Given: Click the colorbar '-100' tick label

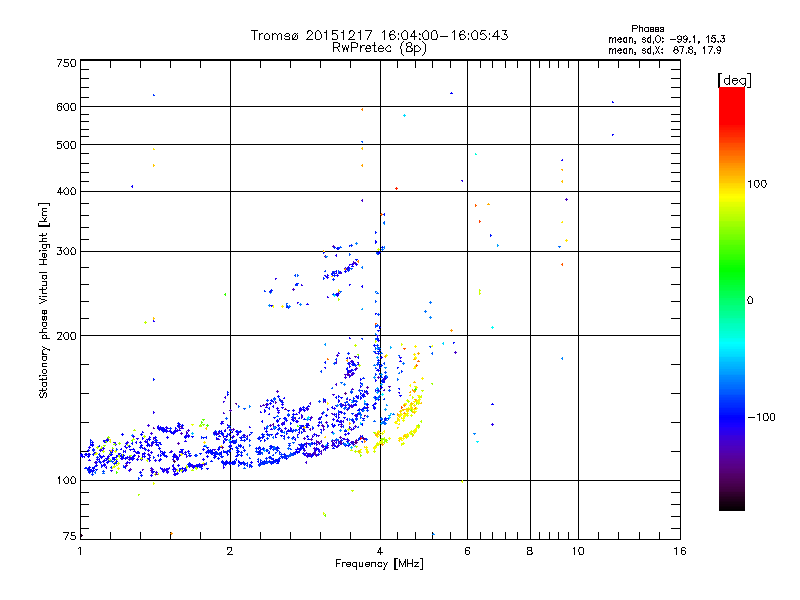Looking at the screenshot, I should [762, 417].
